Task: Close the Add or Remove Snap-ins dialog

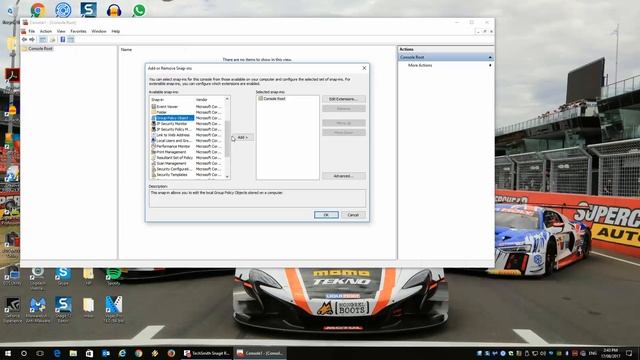Action: (364, 68)
